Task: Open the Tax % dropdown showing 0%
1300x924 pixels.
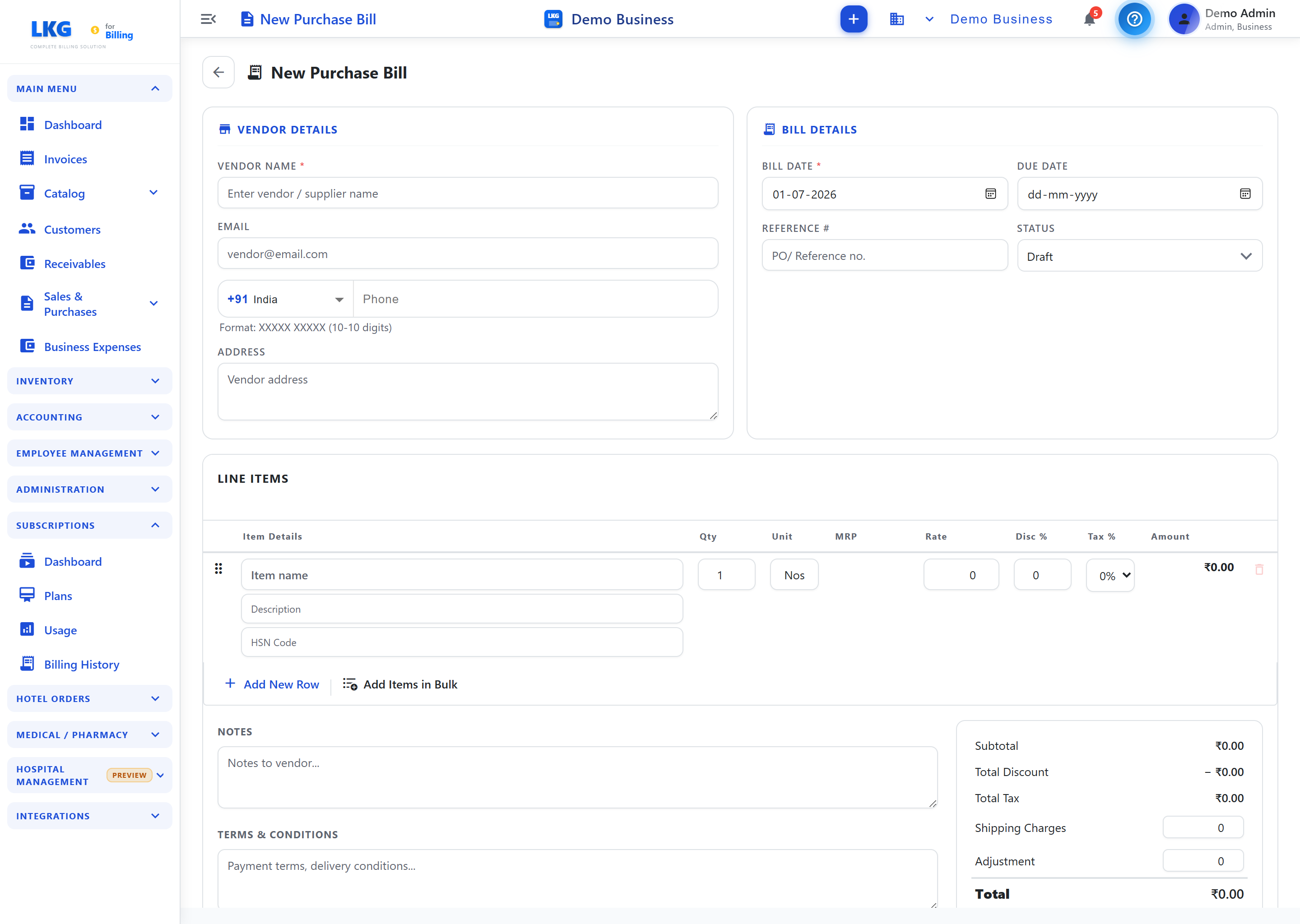Action: click(1110, 576)
